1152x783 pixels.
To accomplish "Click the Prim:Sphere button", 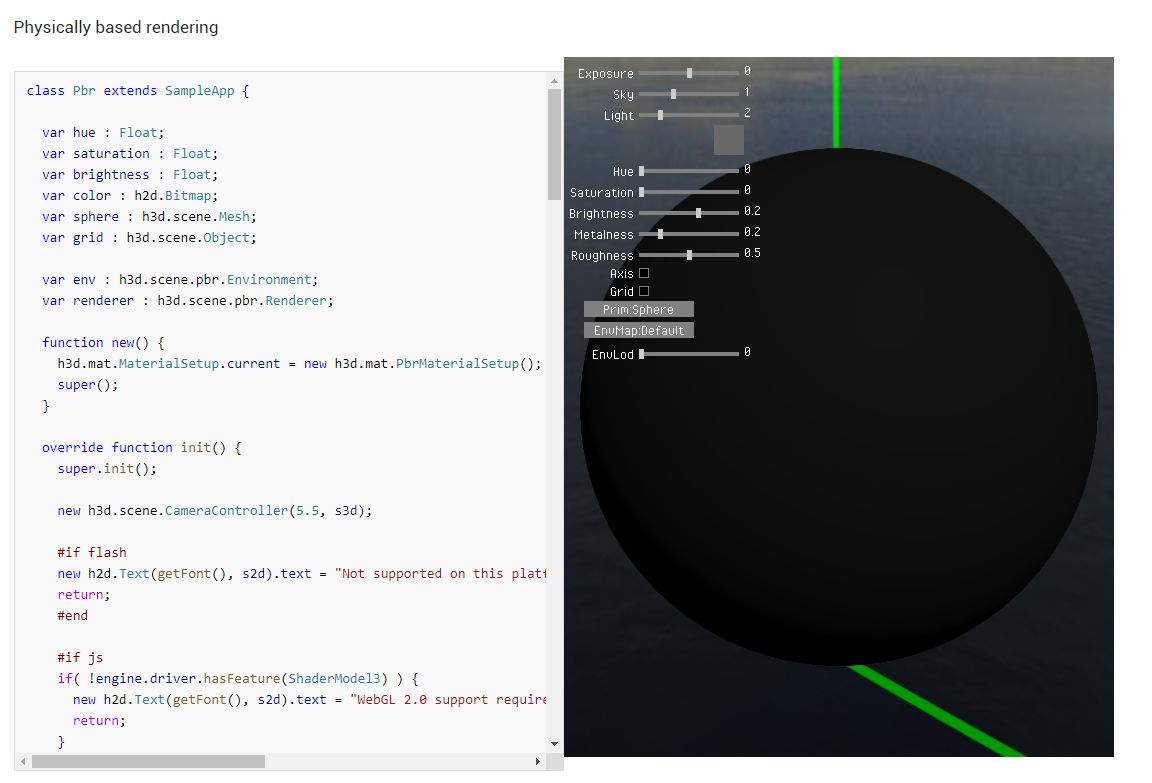I will (637, 309).
